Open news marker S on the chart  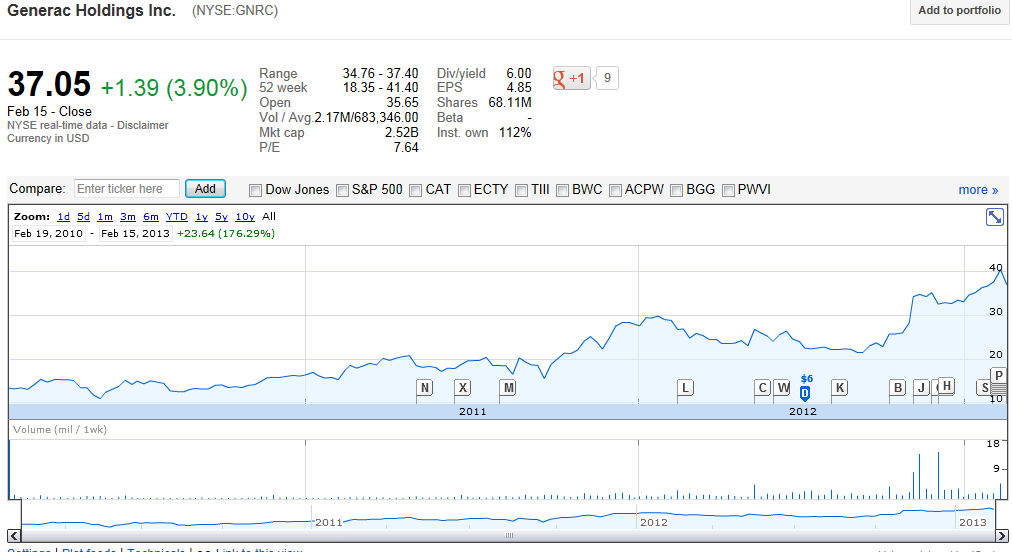pos(984,388)
